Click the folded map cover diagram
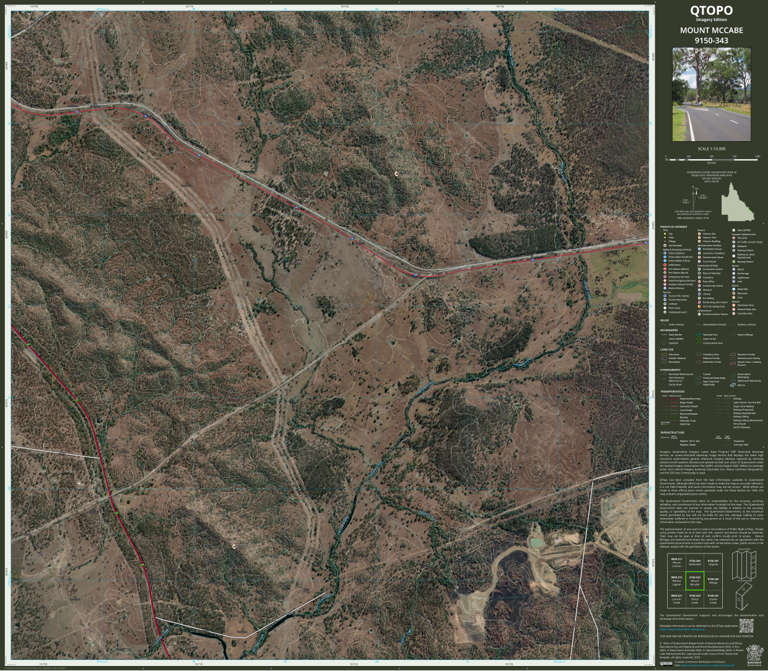Image resolution: width=768 pixels, height=671 pixels. click(743, 596)
